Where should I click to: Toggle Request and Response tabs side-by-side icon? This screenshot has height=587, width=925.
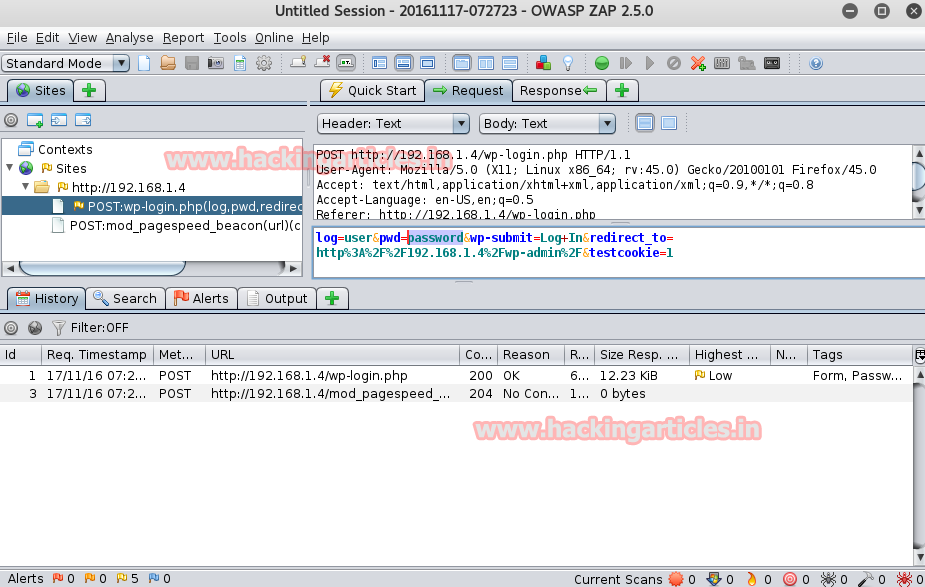pyautogui.click(x=462, y=63)
